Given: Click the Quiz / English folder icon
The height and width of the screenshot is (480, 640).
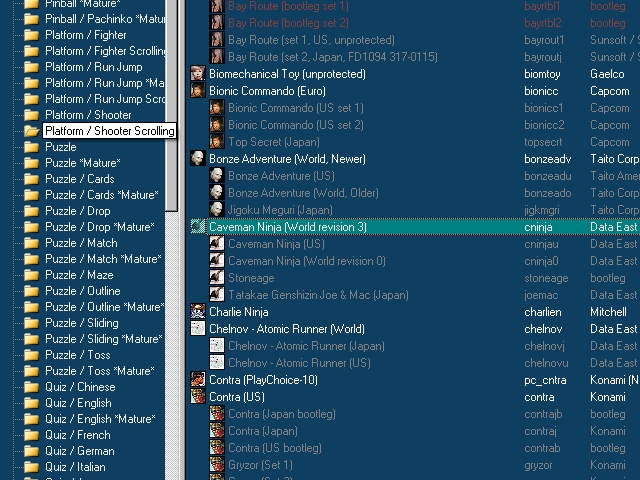Looking at the screenshot, I should pyautogui.click(x=31, y=403).
